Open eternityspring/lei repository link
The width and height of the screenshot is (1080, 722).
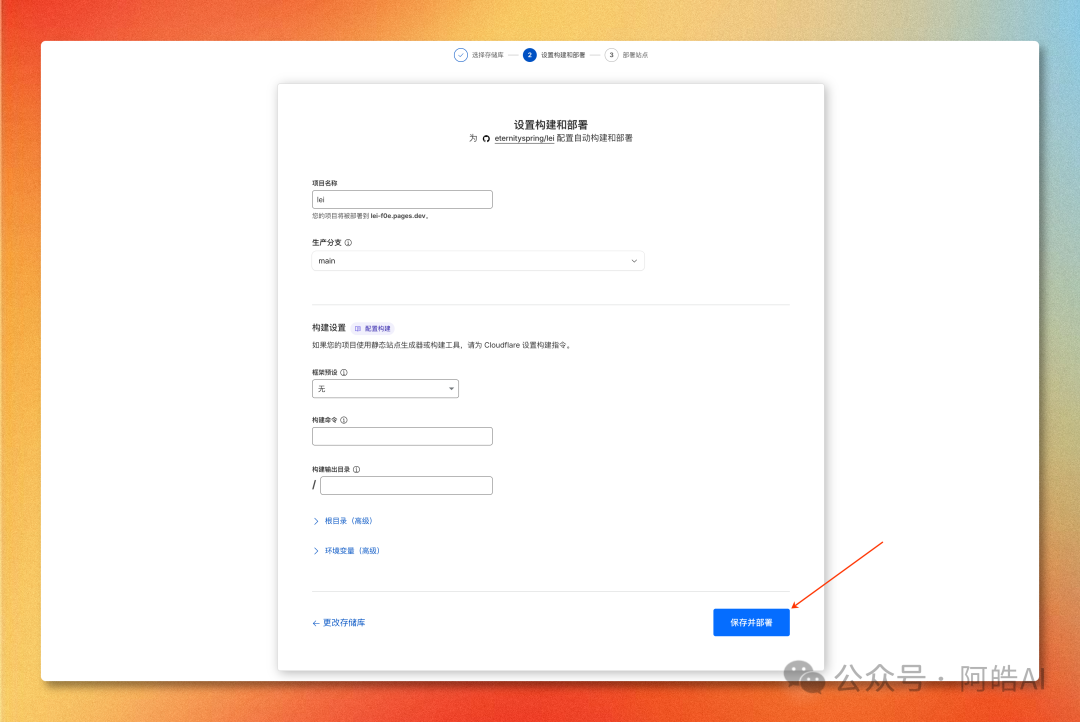pos(524,138)
